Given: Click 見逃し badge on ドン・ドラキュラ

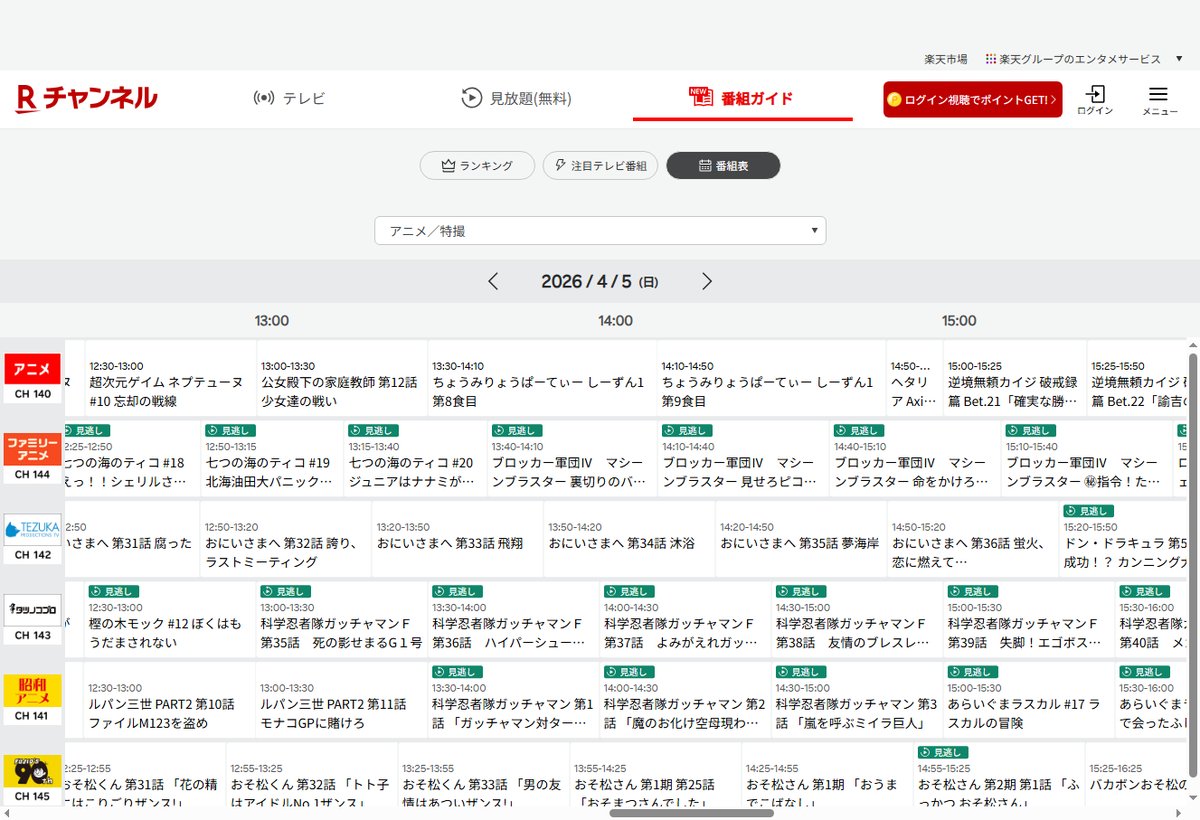Looking at the screenshot, I should 1088,510.
